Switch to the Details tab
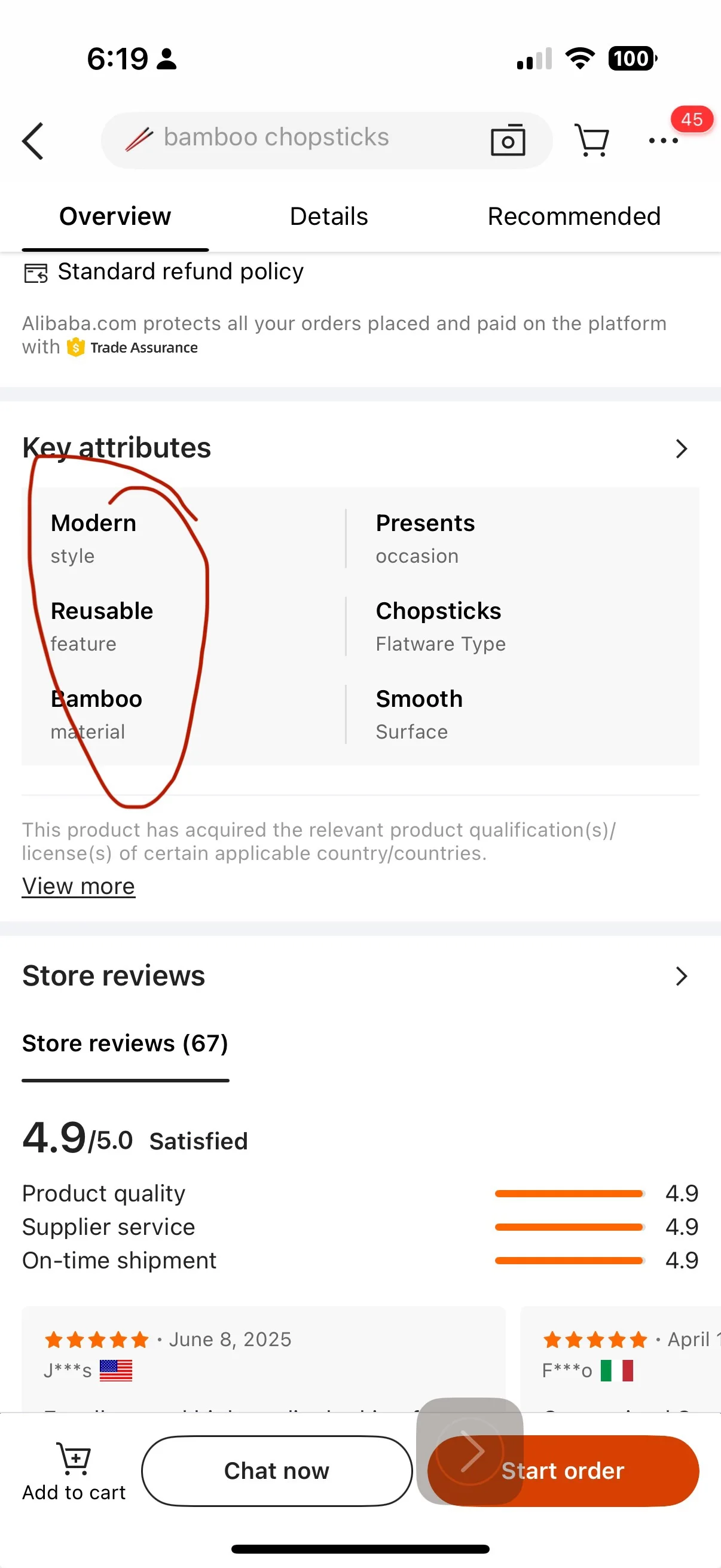Screen dimensions: 721x1568 (329, 216)
